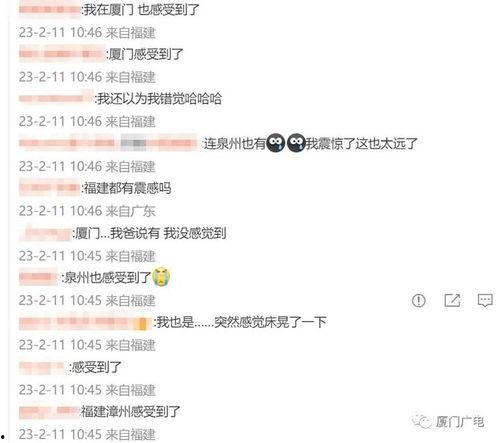Click comment text 福建漳州感受到了

(130, 412)
